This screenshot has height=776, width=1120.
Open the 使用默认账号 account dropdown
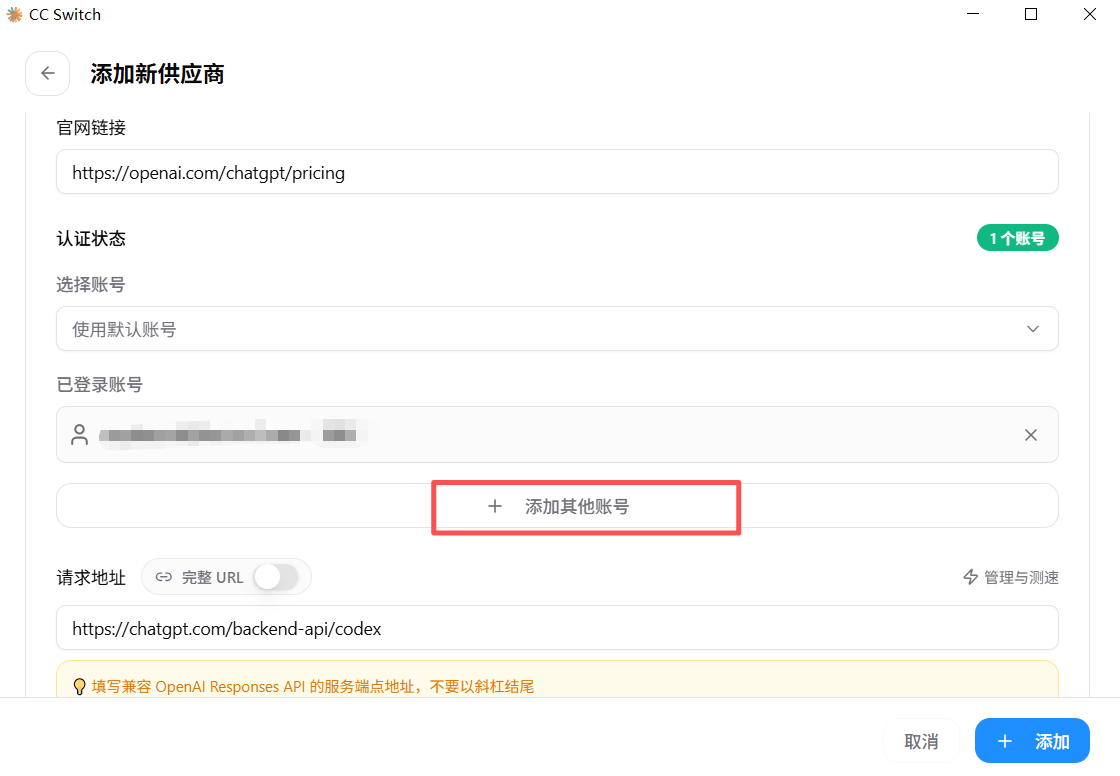pos(557,329)
